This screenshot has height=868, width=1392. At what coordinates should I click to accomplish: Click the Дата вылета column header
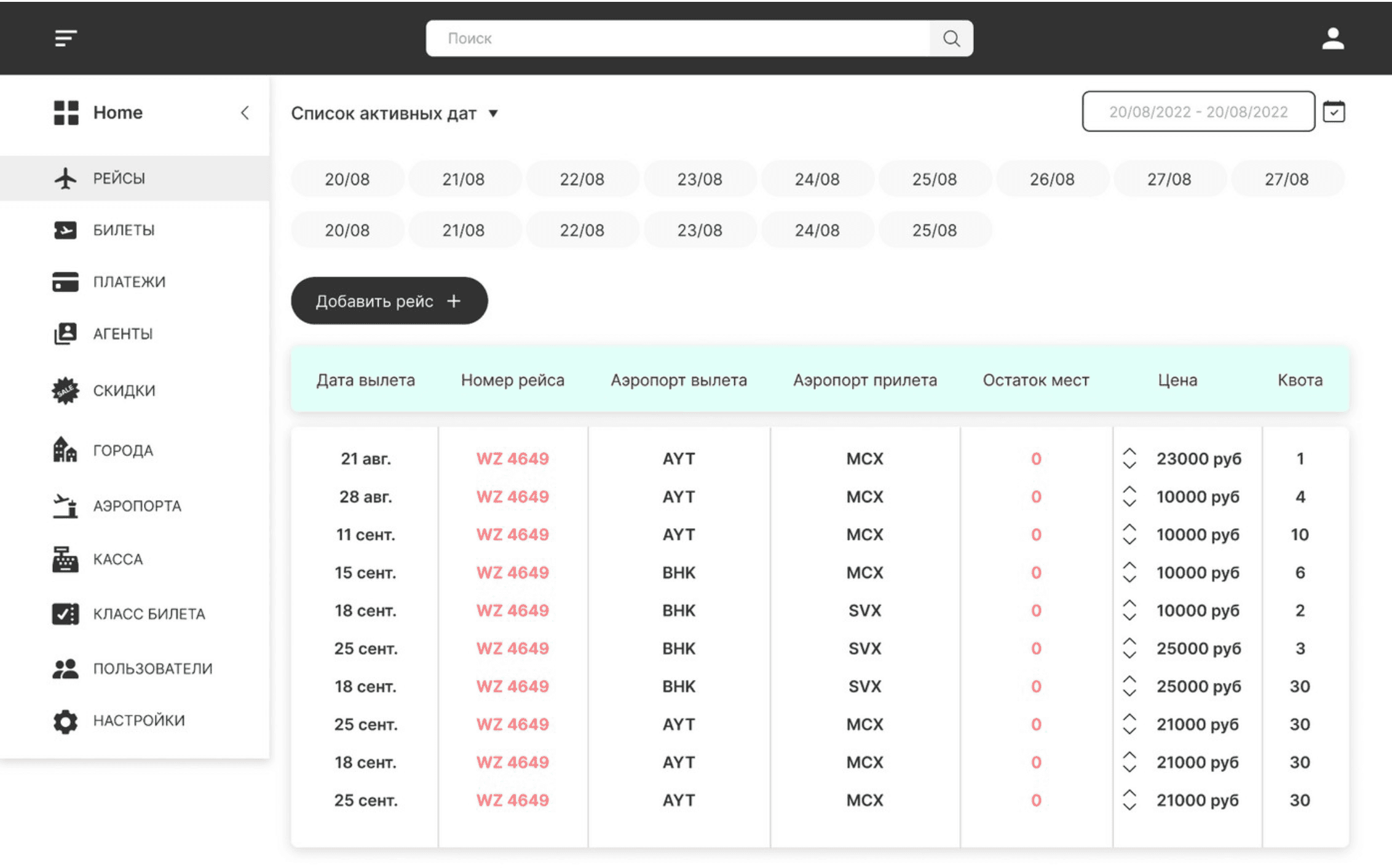point(366,380)
